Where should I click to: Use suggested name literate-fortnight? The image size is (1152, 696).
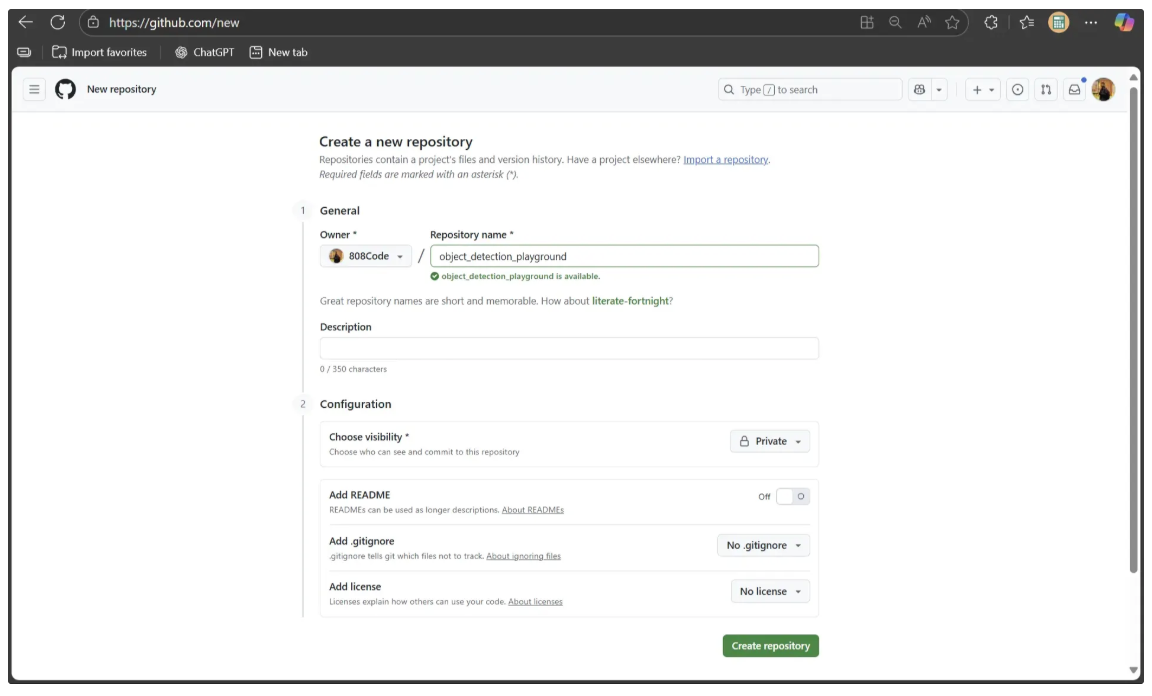(x=630, y=301)
